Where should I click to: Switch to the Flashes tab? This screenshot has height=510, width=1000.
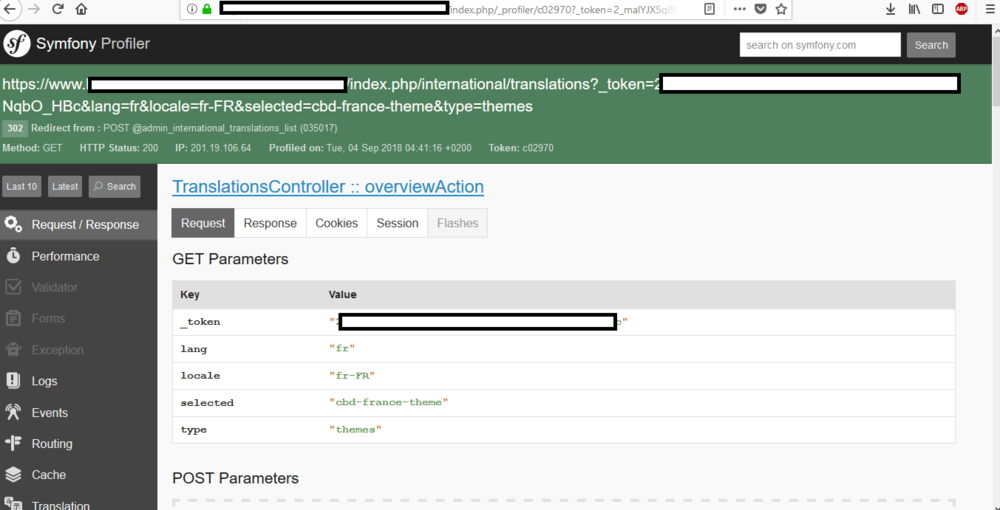(457, 223)
